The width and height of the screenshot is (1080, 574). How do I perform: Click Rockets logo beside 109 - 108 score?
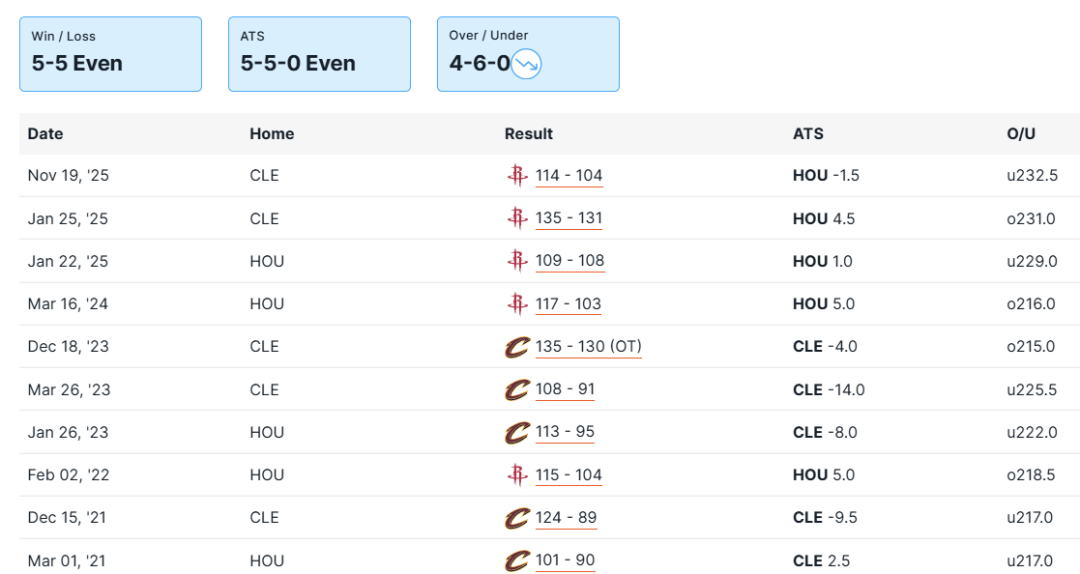tap(517, 261)
